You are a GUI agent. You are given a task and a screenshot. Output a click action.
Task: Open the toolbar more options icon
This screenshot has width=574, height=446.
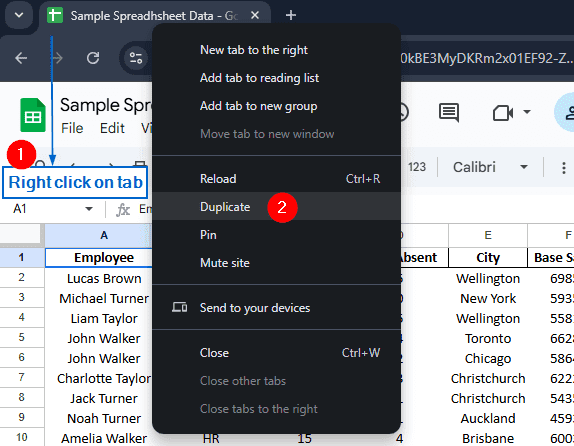click(x=563, y=167)
